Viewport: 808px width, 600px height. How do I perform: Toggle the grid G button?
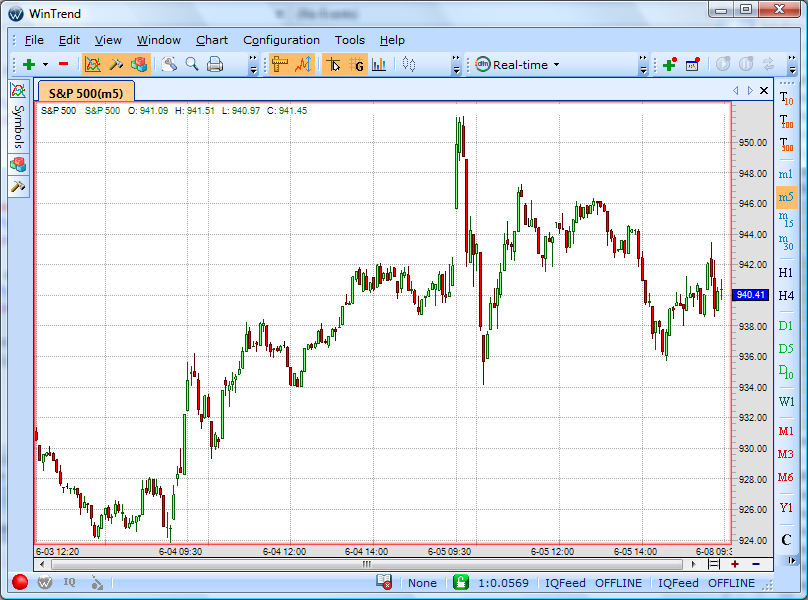click(x=356, y=64)
